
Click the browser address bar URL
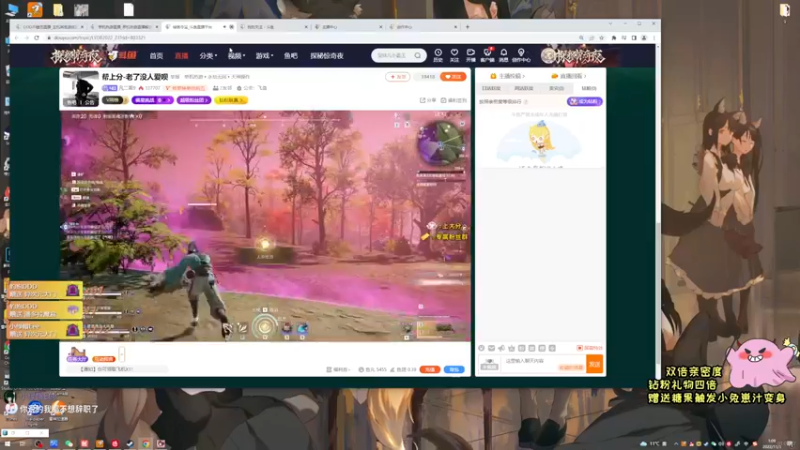click(100, 38)
